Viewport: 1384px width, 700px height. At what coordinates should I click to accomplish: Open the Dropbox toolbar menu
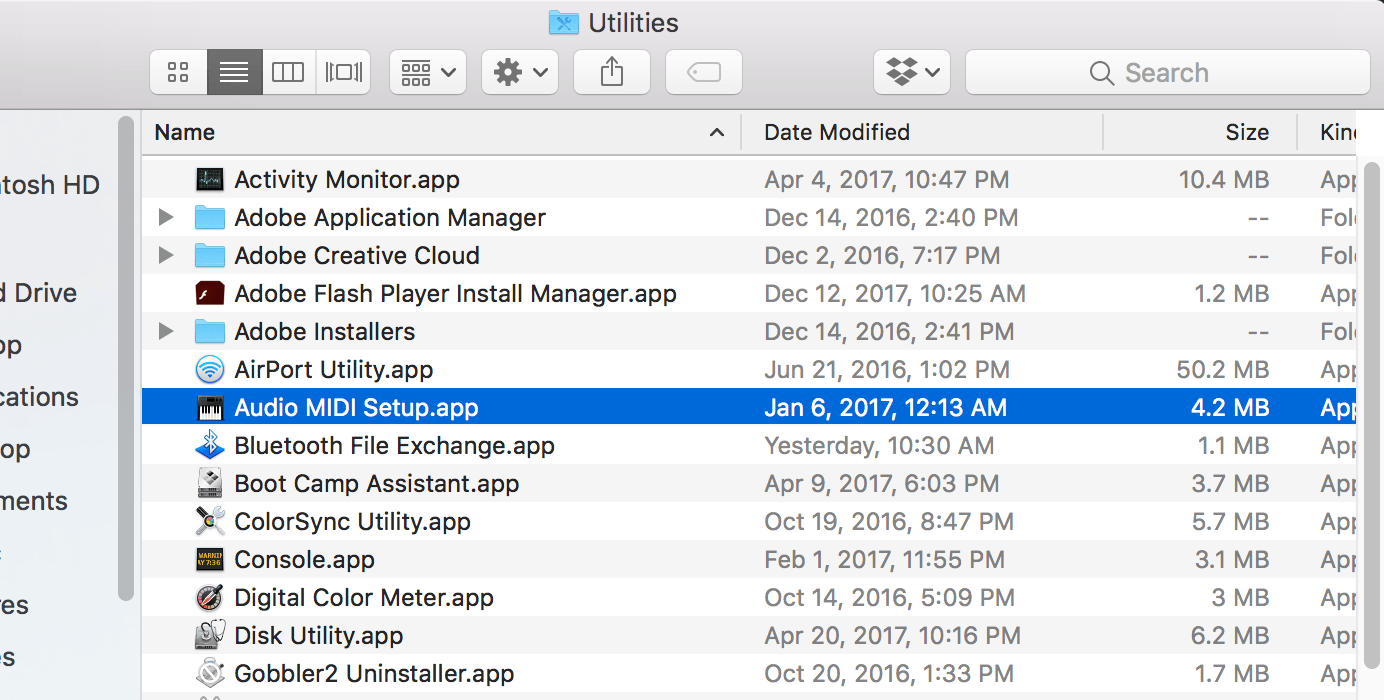point(912,72)
